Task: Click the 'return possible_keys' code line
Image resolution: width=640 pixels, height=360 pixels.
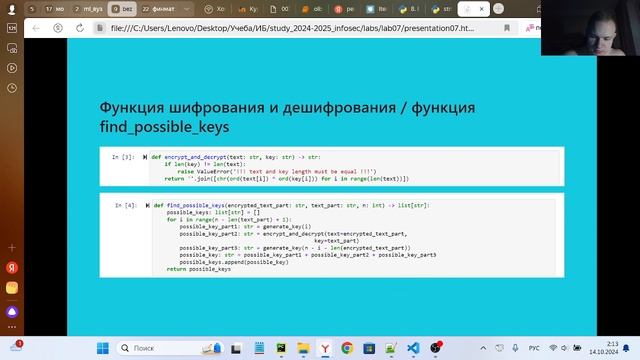Action: click(x=199, y=269)
